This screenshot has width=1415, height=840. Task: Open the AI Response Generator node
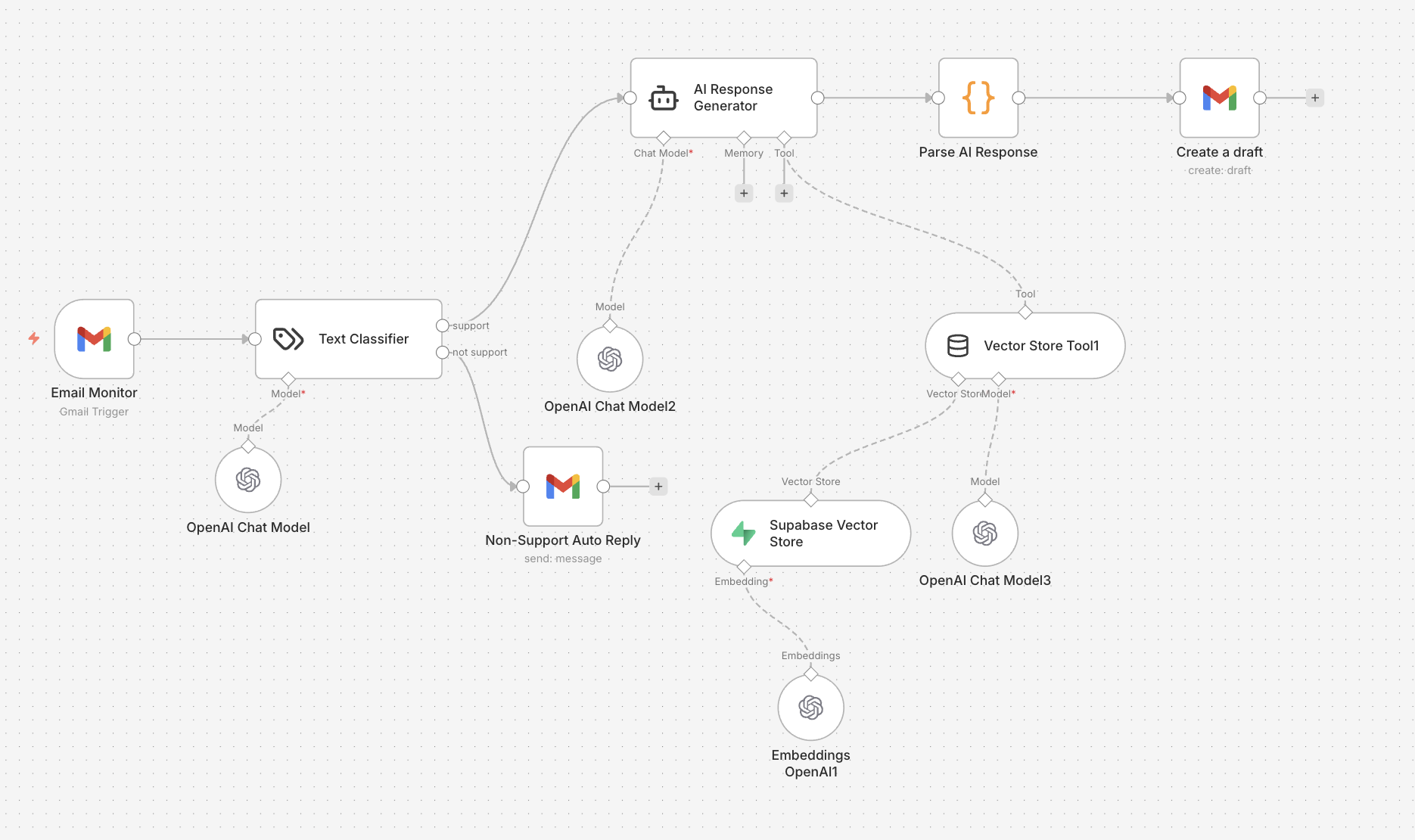point(724,98)
